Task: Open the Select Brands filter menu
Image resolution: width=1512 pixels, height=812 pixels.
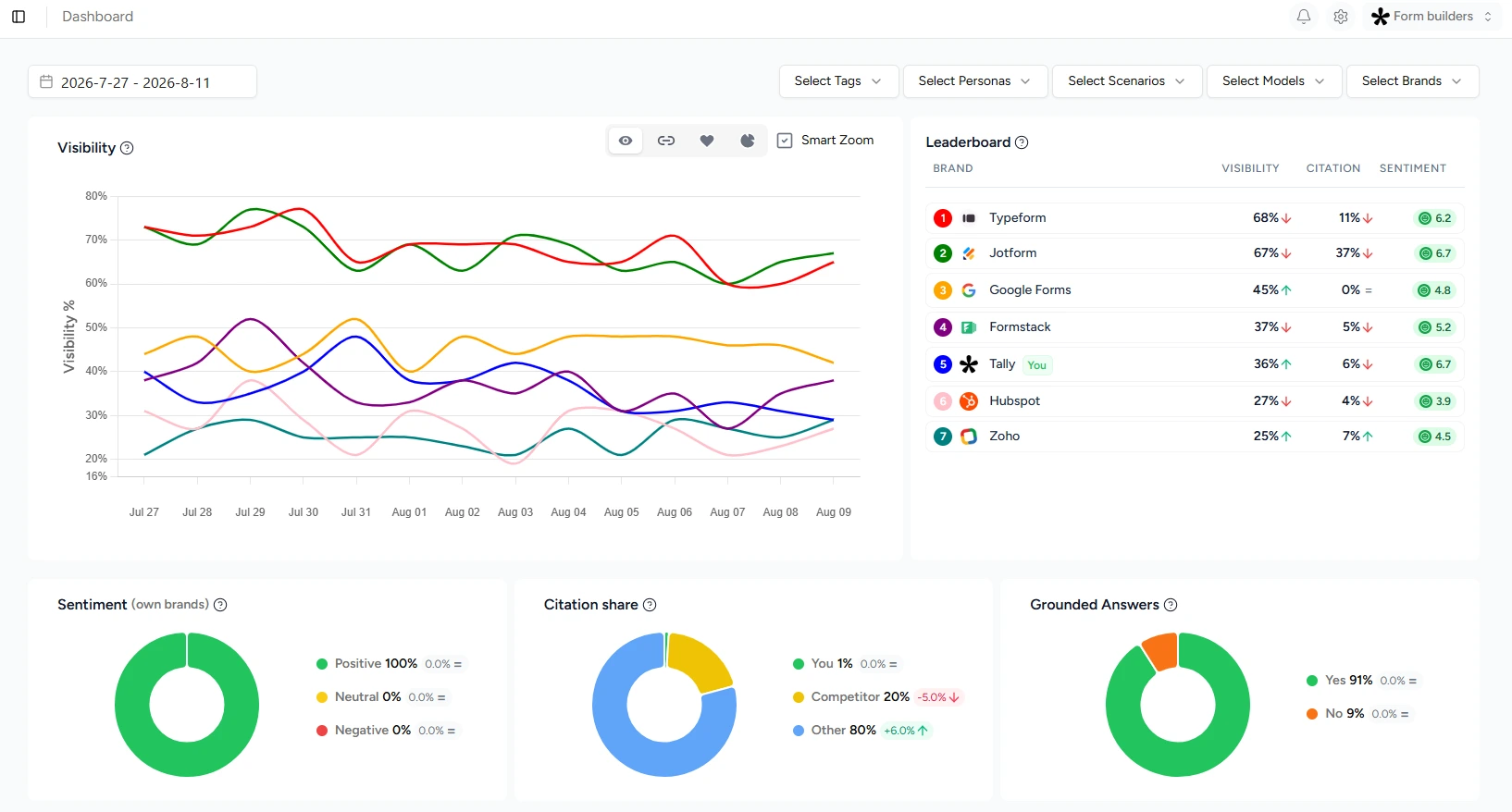Action: pos(1412,81)
